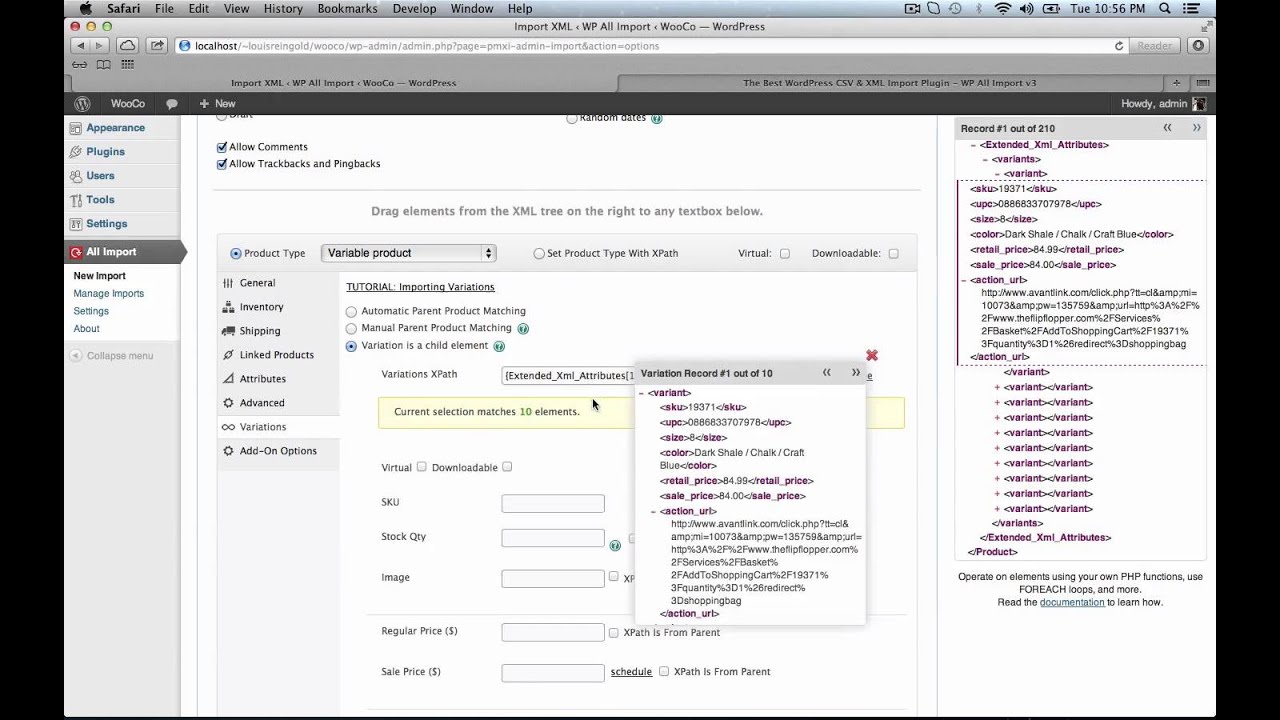Open the Shipping product tab

(260, 331)
